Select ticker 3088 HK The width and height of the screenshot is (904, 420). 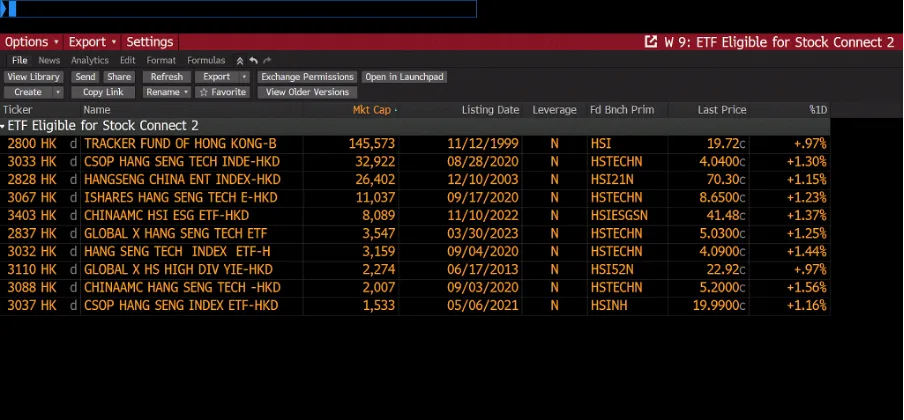[32, 287]
